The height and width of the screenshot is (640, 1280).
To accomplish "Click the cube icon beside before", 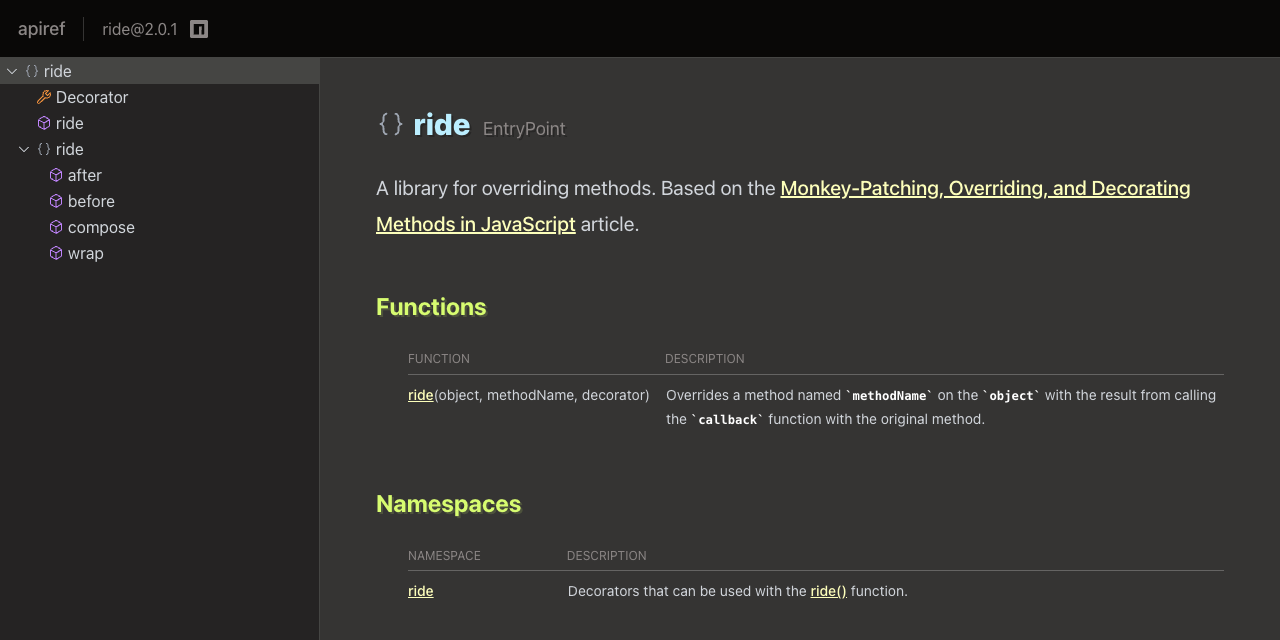I will pyautogui.click(x=56, y=201).
